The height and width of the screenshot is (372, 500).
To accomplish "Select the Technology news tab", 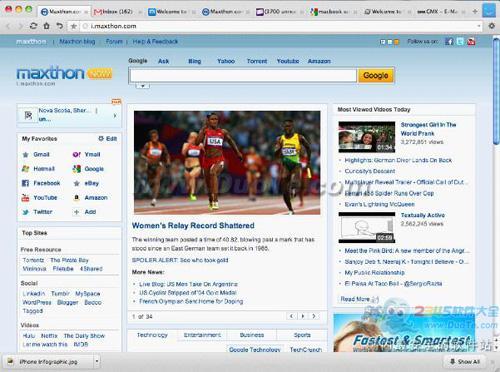I will [152, 335].
